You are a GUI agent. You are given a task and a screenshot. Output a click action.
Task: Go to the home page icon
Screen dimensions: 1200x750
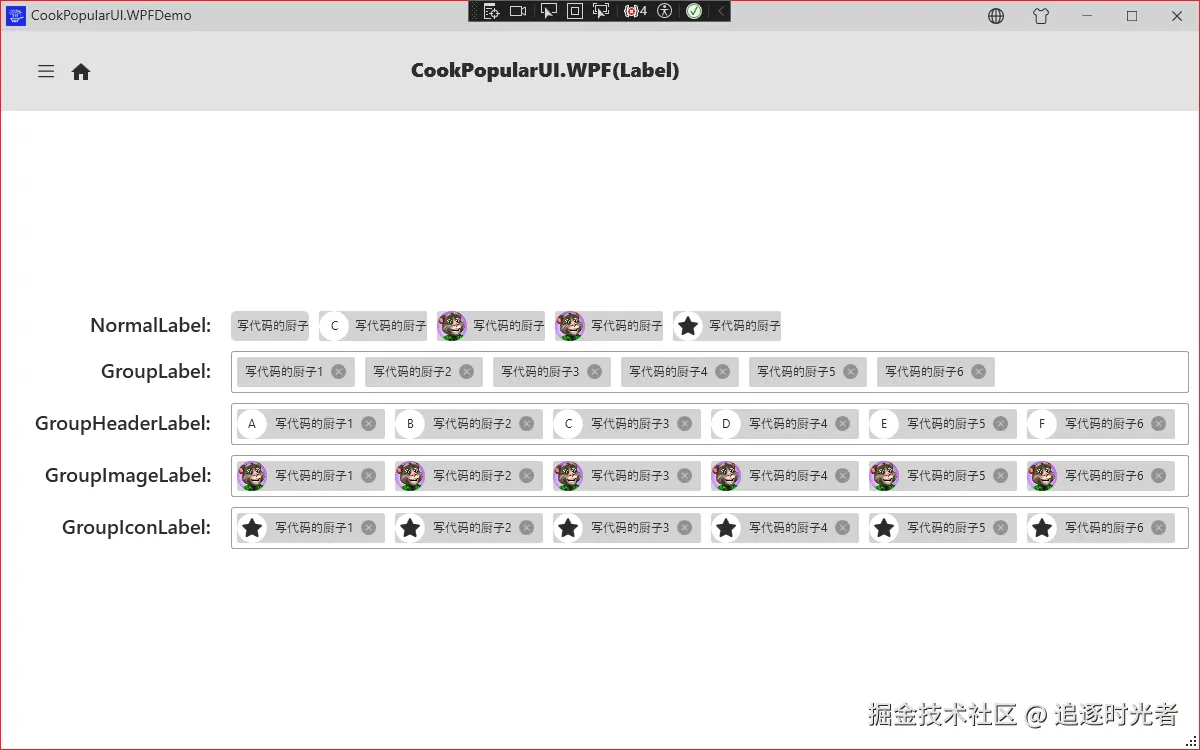click(81, 72)
